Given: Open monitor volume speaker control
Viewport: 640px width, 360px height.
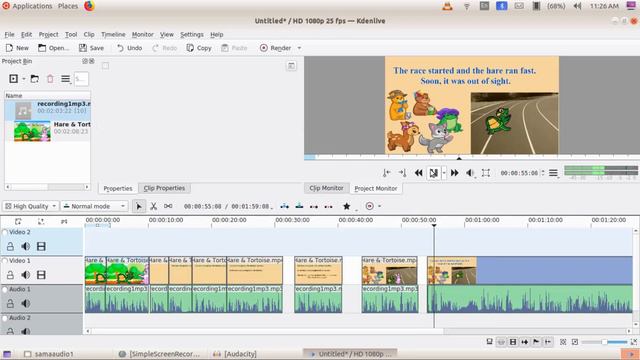Looking at the screenshot, I should tap(470, 173).
